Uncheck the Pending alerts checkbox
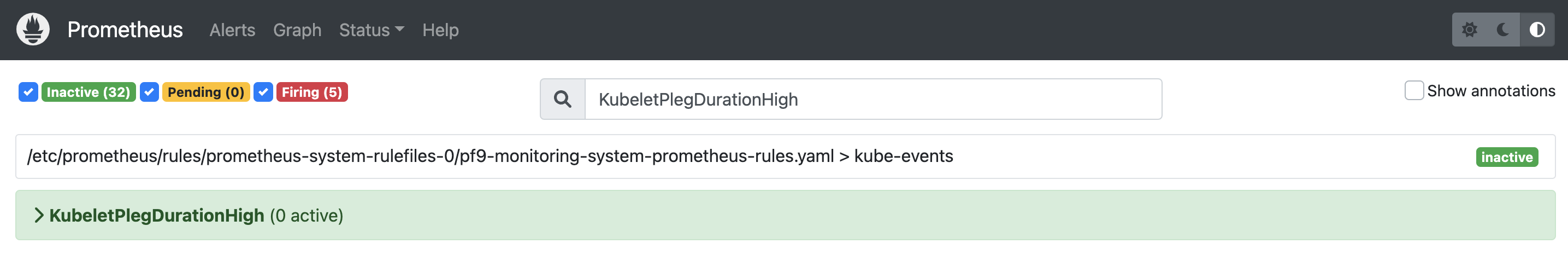This screenshot has width=1568, height=255. tap(149, 92)
